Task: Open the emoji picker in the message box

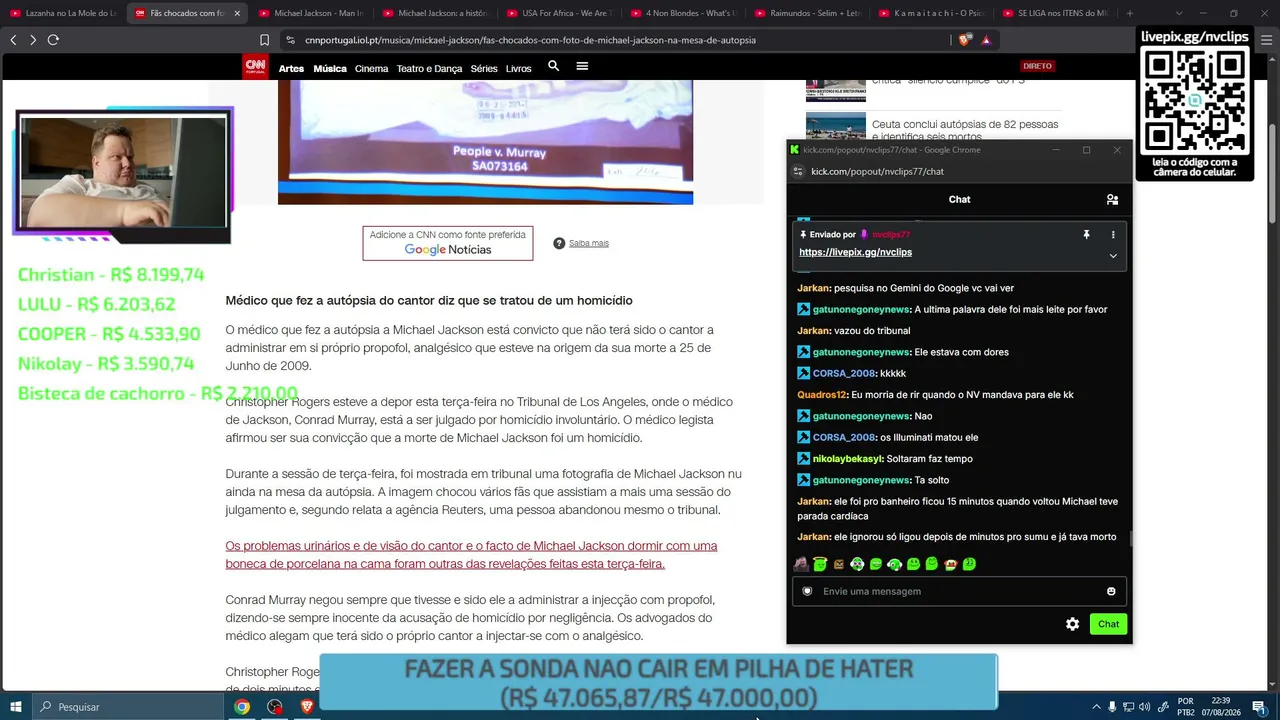Action: pyautogui.click(x=1111, y=591)
